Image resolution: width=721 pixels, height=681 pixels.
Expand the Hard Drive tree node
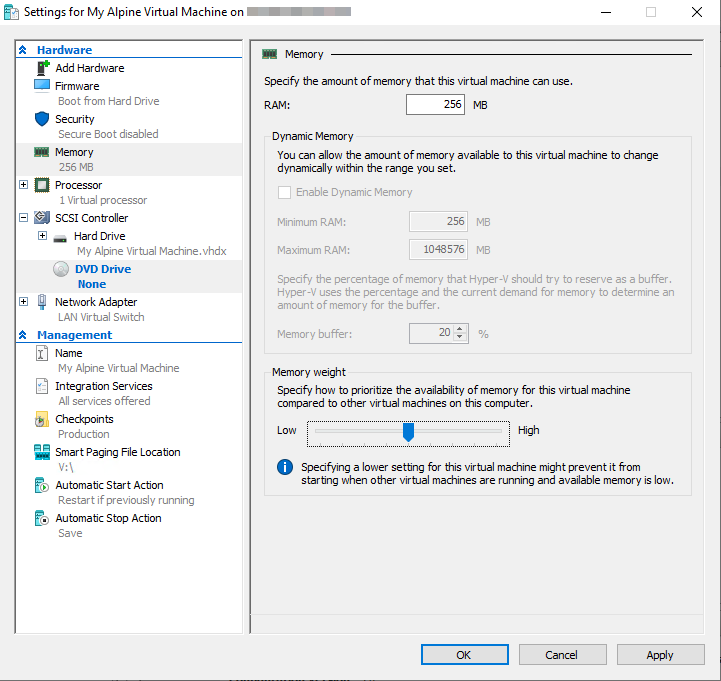(42, 236)
